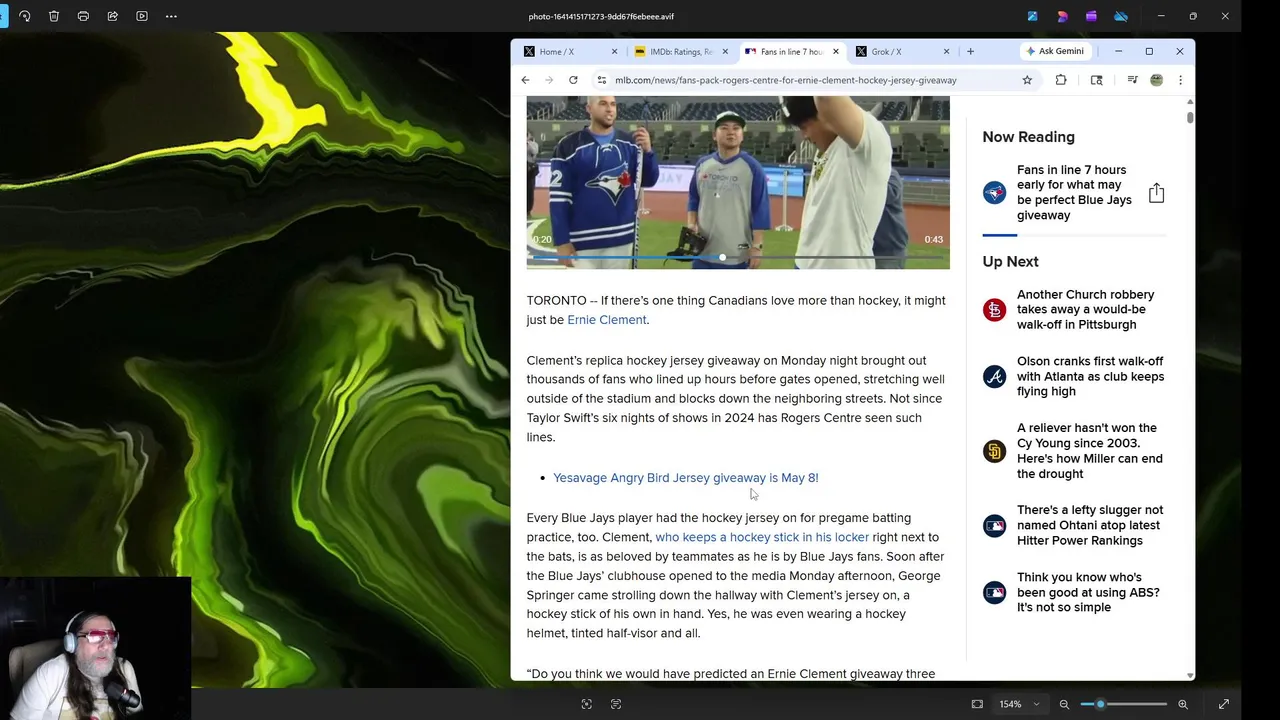This screenshot has height=720, width=1280.
Task: Click the zoom out magnifier
Action: point(1064,704)
